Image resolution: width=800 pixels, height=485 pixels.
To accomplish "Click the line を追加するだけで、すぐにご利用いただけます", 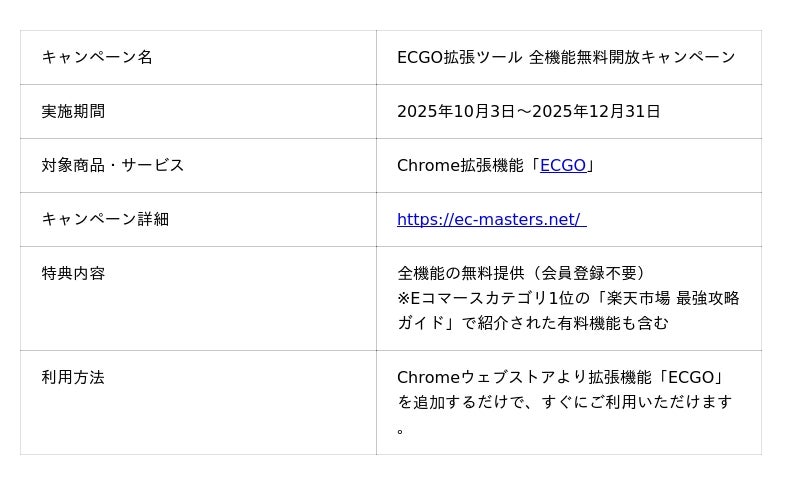I will coord(565,402).
